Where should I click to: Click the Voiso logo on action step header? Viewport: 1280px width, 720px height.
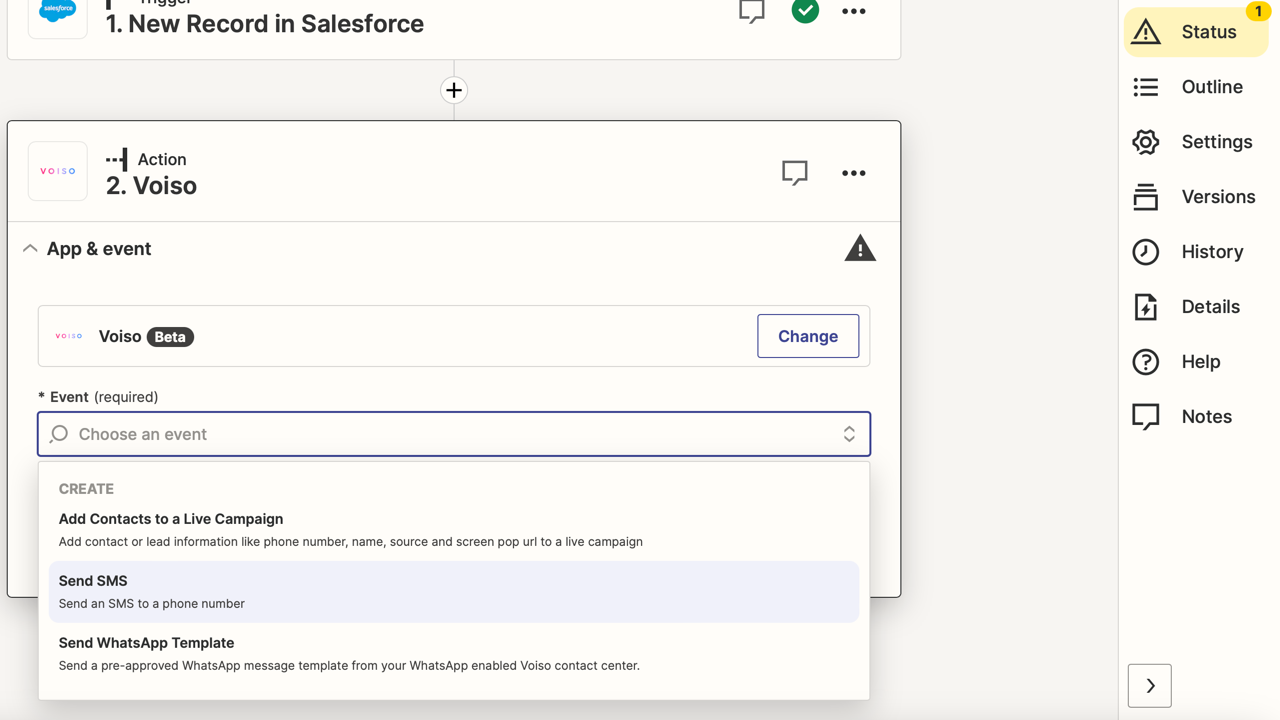pos(58,171)
